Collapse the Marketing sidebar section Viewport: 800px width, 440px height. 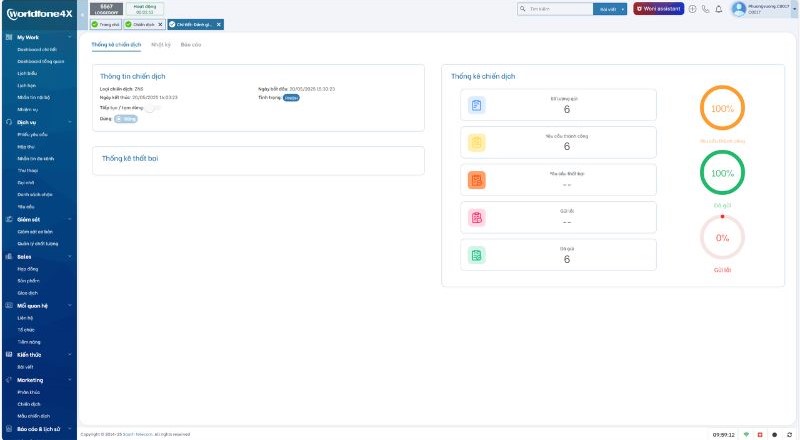pyautogui.click(x=70, y=380)
